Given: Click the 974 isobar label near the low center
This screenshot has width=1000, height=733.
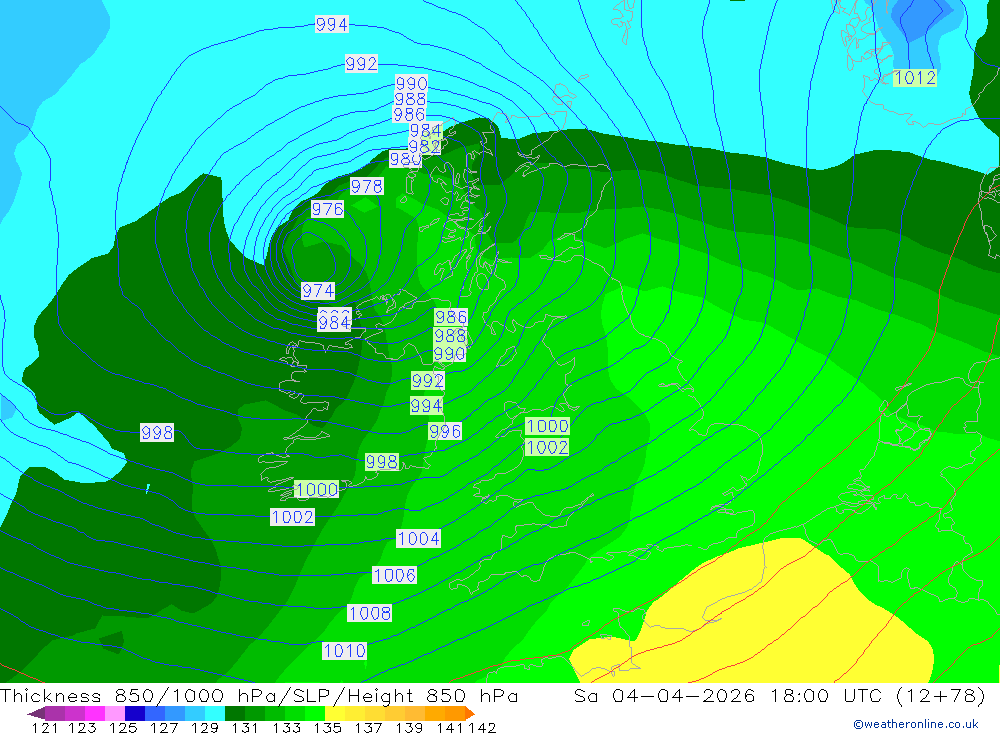Looking at the screenshot, I should (318, 291).
